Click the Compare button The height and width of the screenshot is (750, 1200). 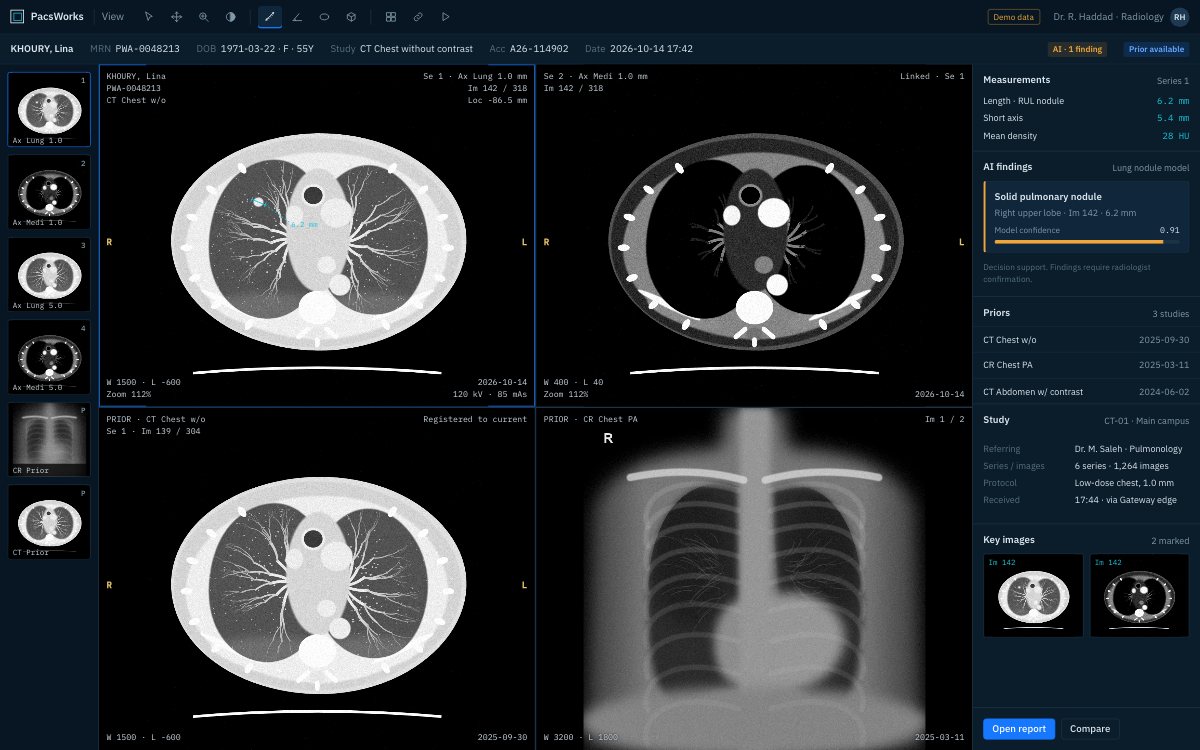coord(1090,729)
